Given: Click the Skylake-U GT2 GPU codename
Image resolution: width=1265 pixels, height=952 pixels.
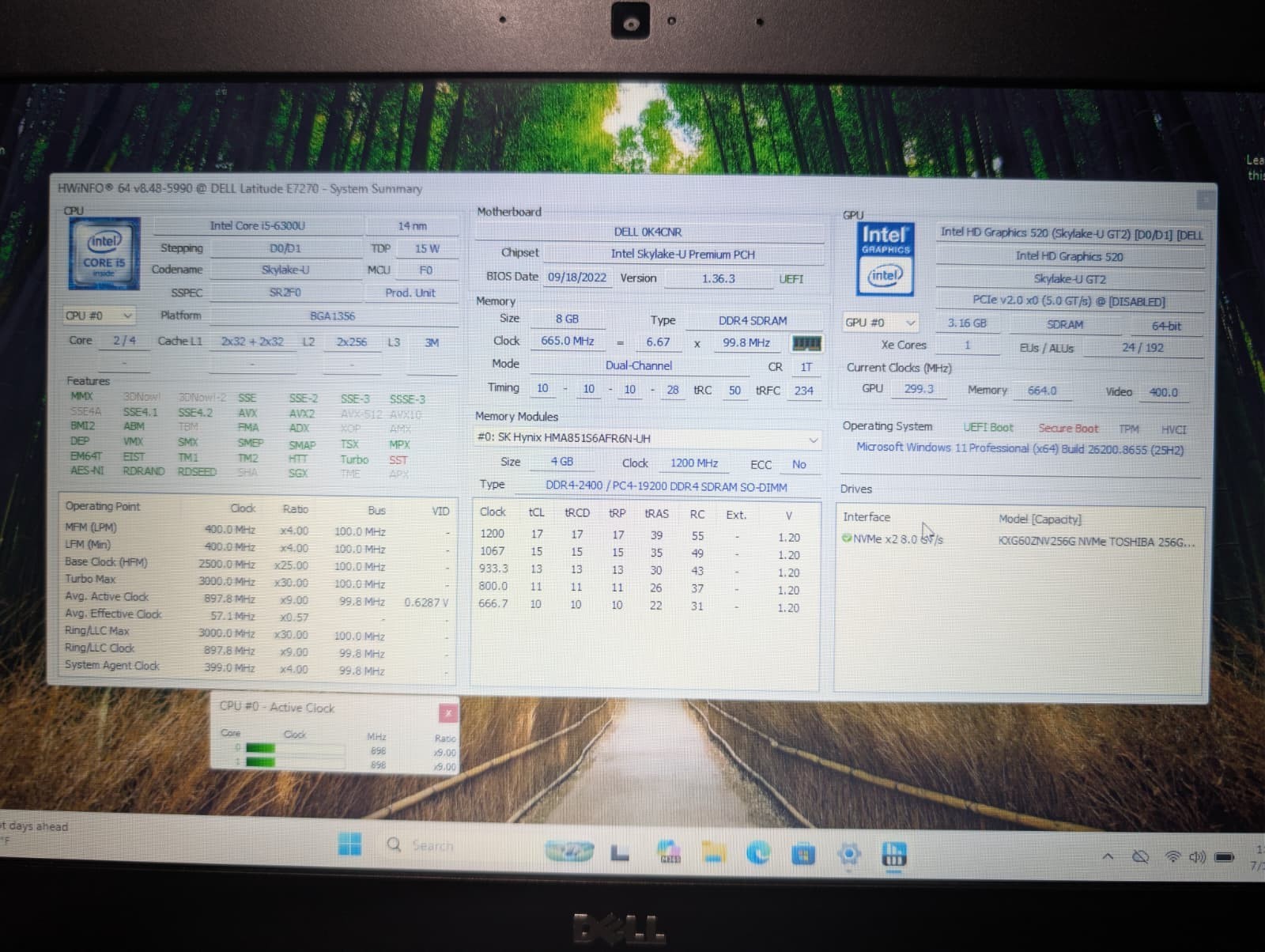Looking at the screenshot, I should 1070,278.
